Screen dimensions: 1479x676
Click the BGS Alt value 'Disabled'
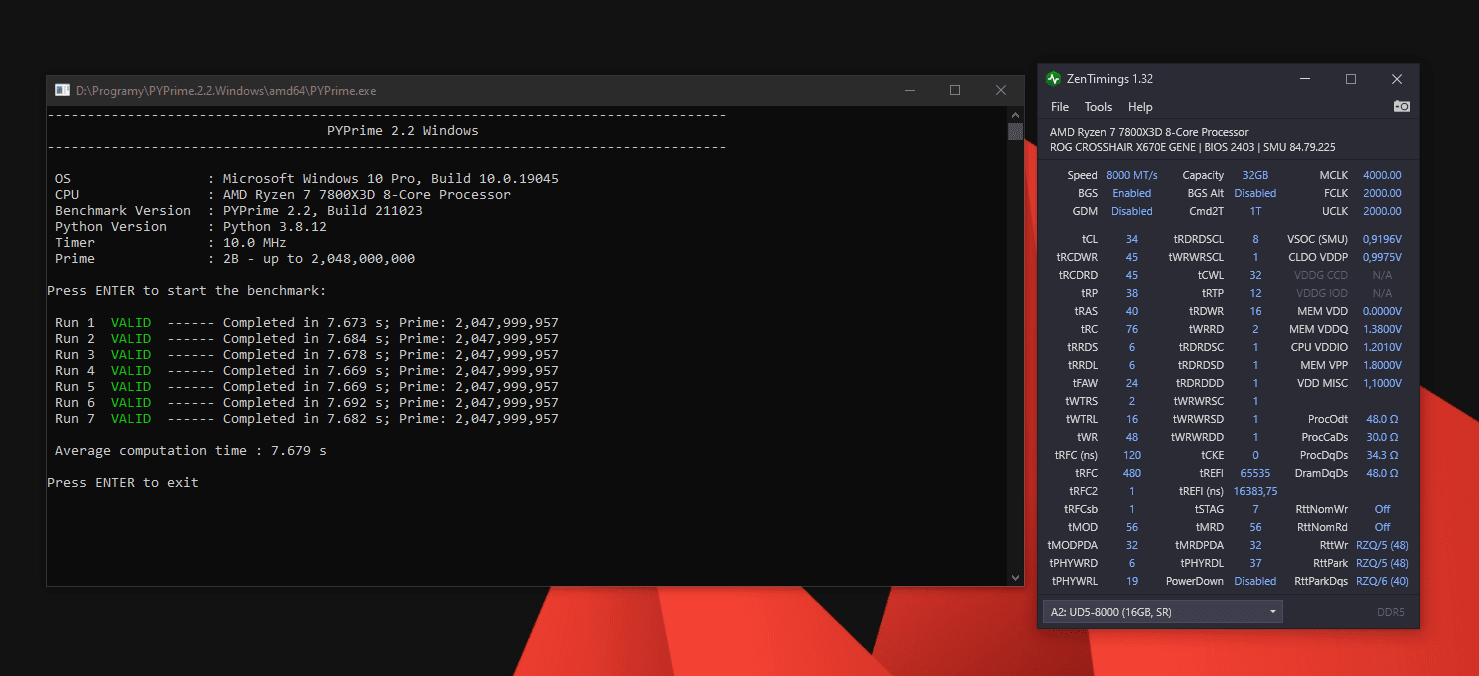pos(1255,193)
